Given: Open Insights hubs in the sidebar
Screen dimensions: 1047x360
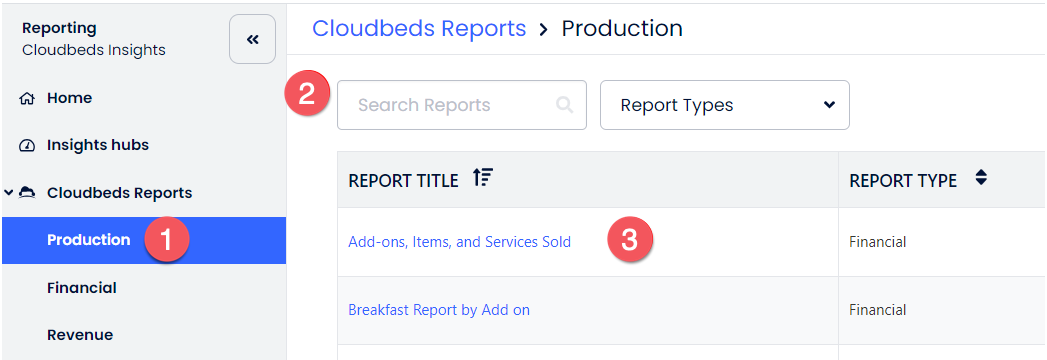Looking at the screenshot, I should click(x=97, y=145).
